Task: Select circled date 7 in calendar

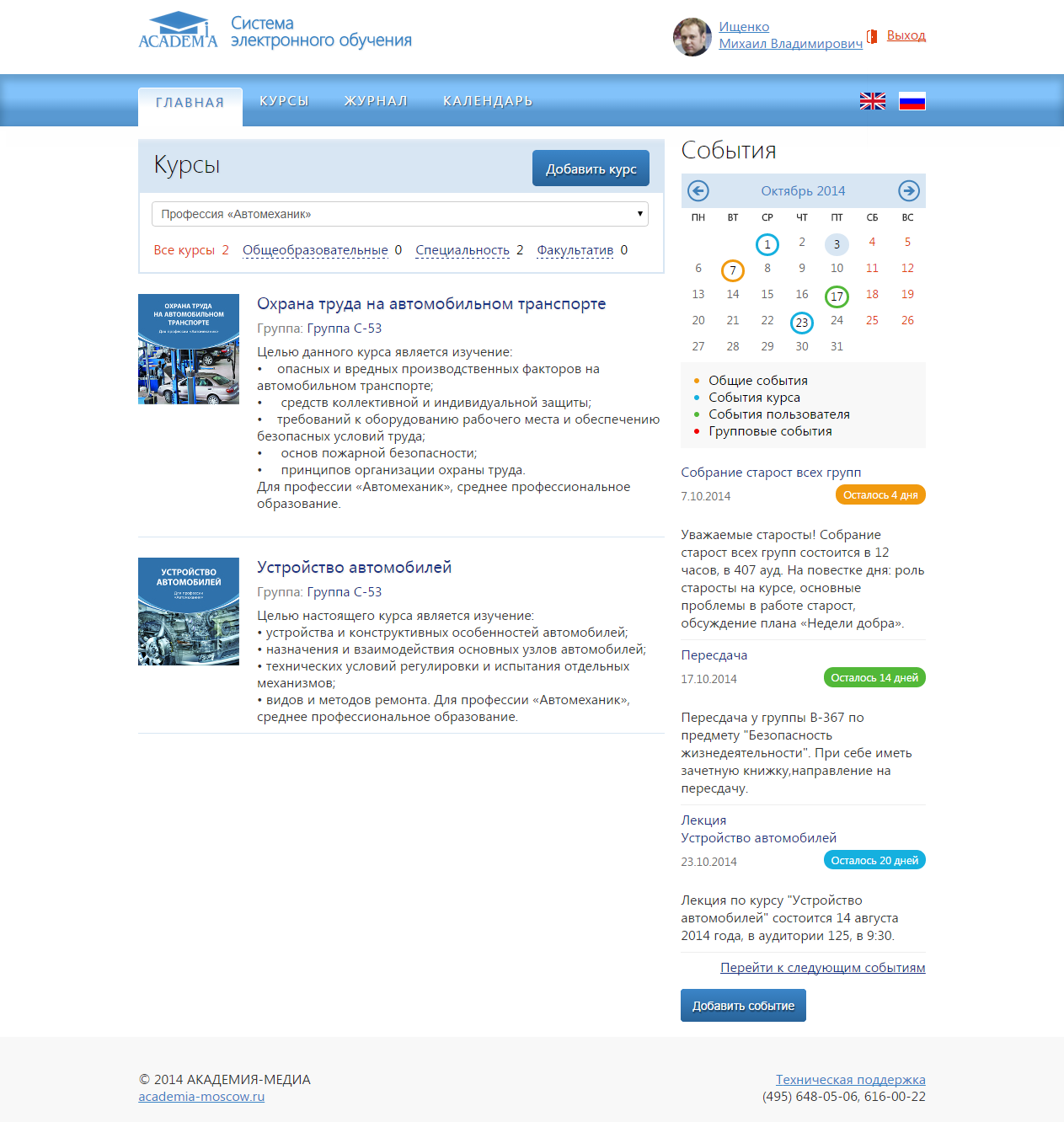Action: click(733, 270)
